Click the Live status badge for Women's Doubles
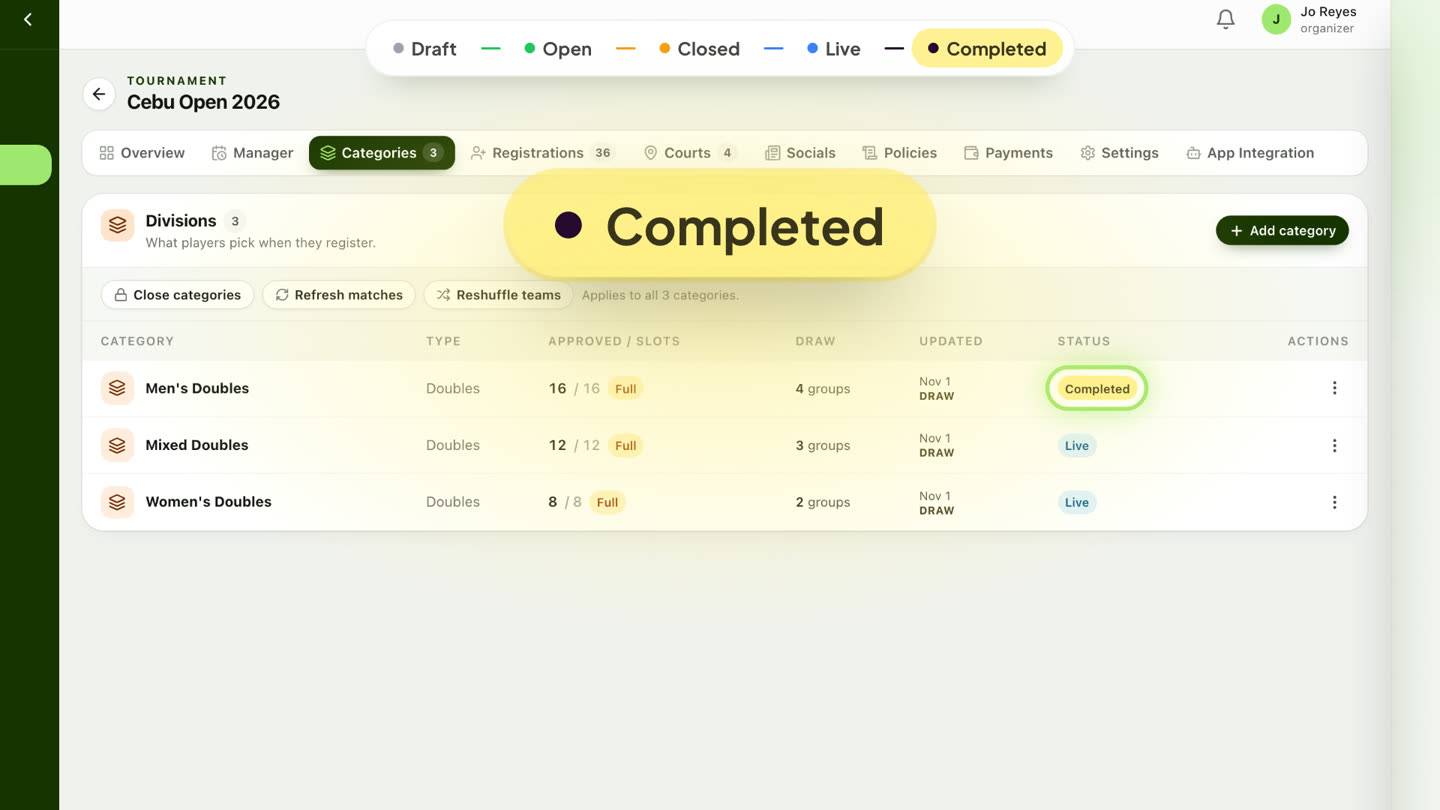 point(1077,503)
